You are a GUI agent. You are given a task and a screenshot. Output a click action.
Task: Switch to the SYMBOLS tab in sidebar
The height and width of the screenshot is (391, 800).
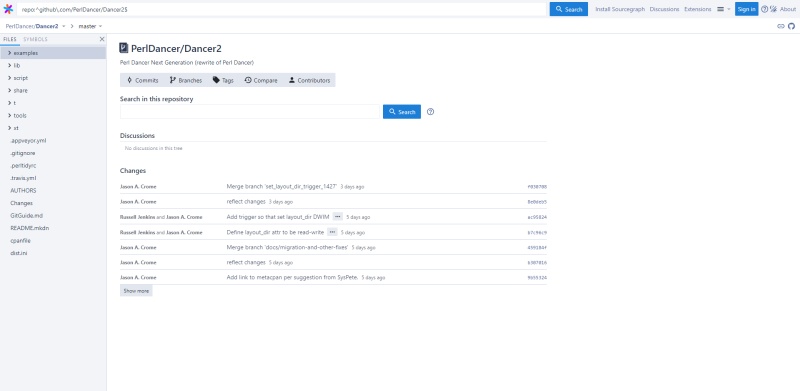(35, 39)
